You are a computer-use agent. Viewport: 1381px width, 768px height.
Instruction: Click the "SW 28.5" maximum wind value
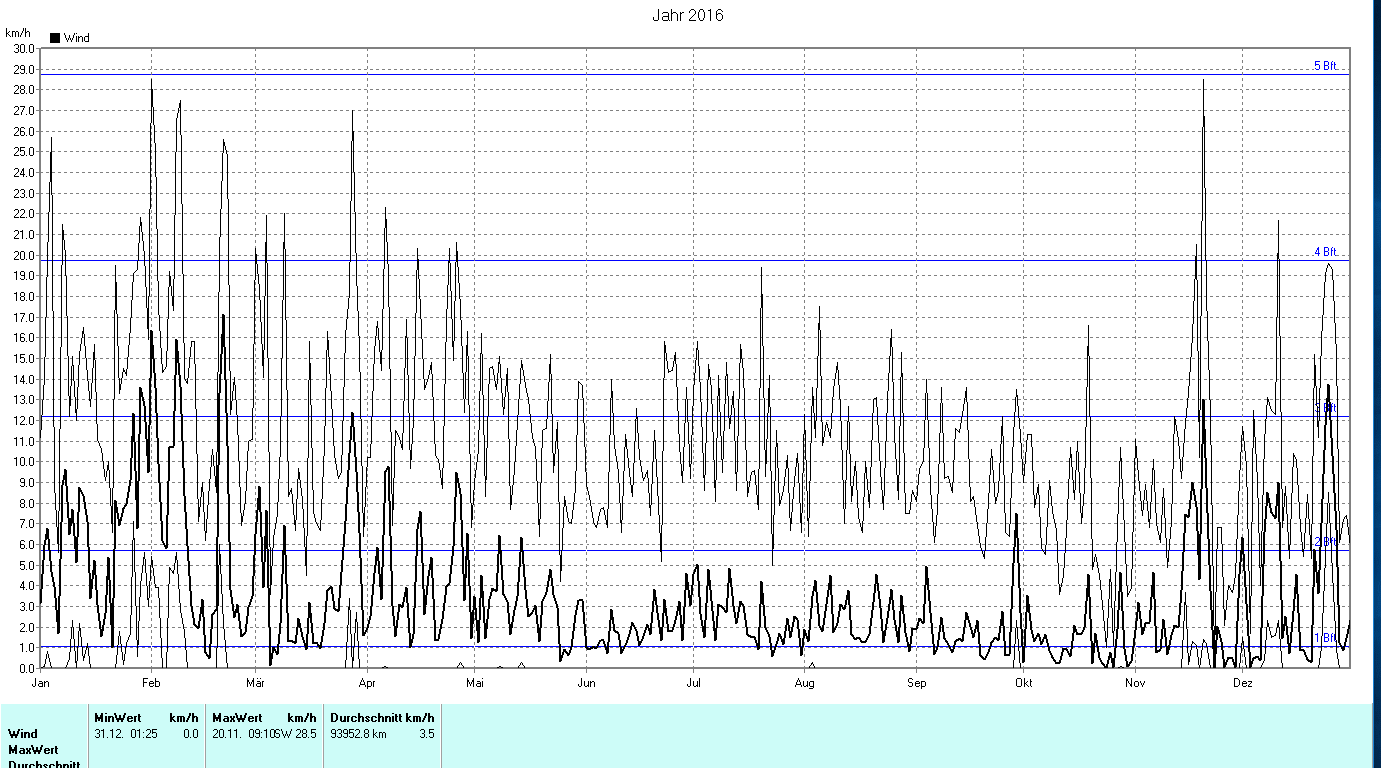tap(295, 734)
